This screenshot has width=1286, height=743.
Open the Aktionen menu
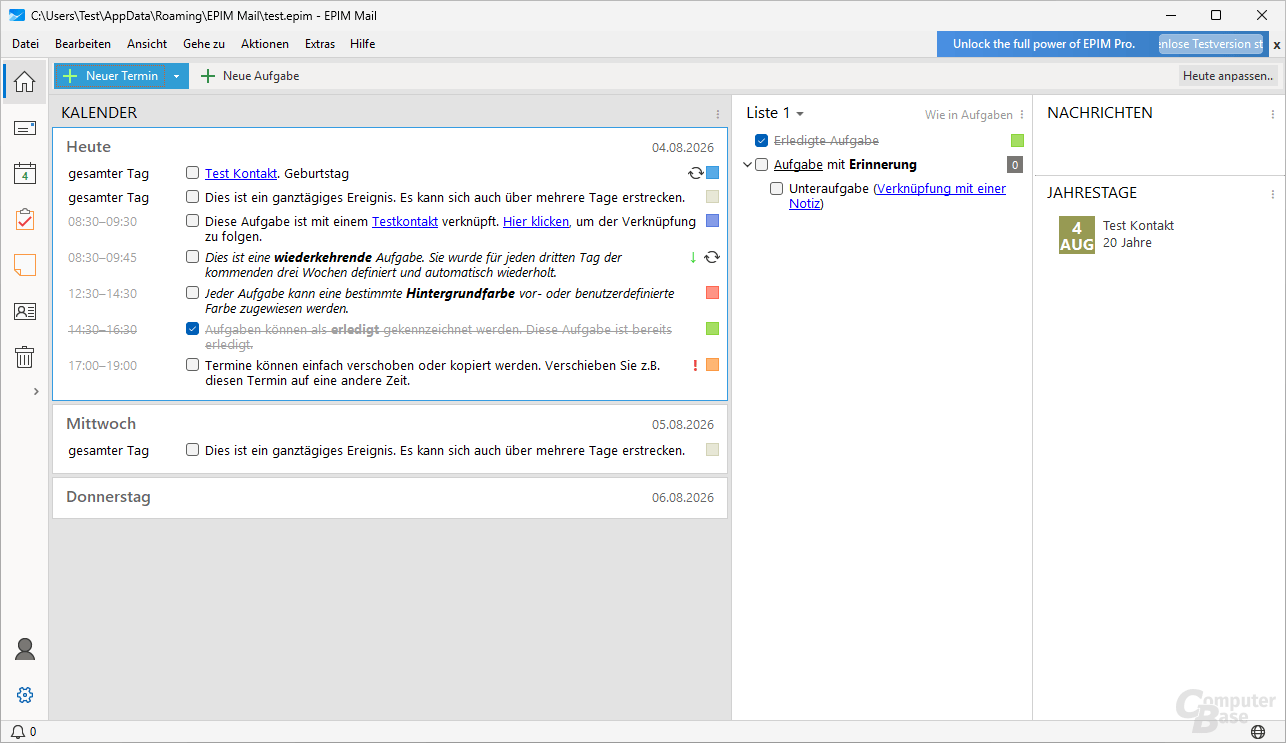coord(265,44)
